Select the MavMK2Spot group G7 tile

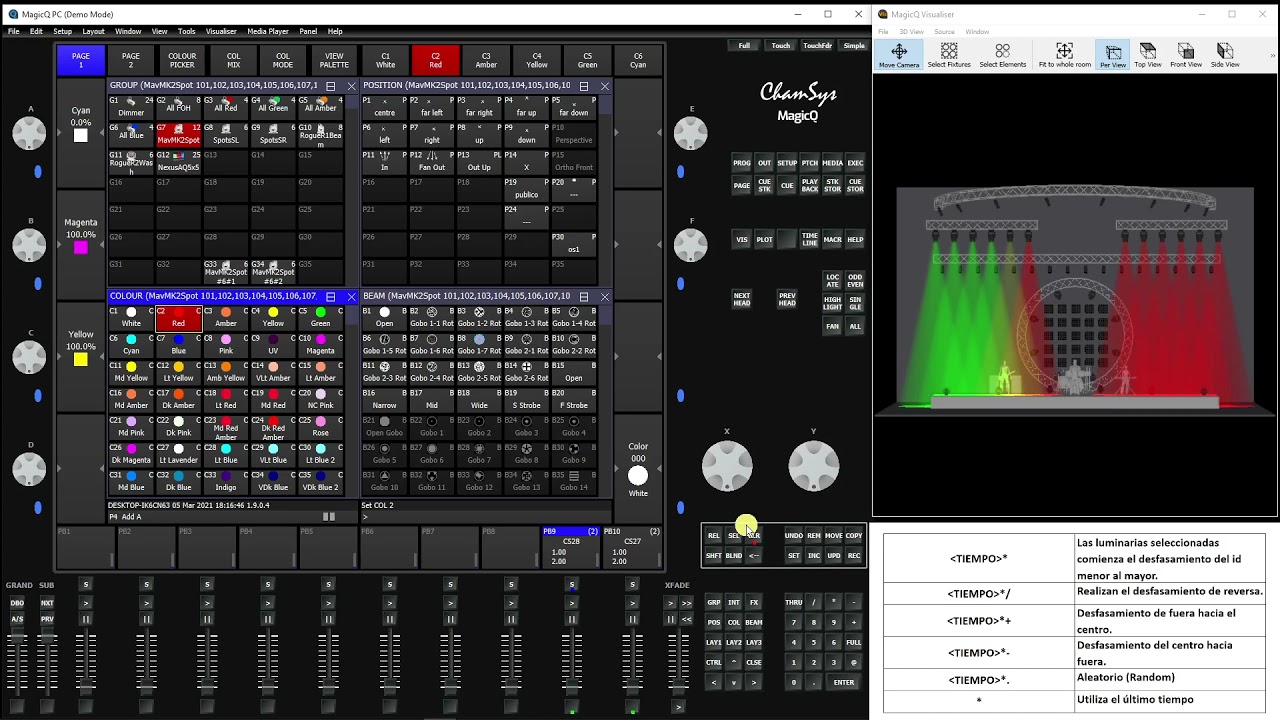tap(178, 134)
